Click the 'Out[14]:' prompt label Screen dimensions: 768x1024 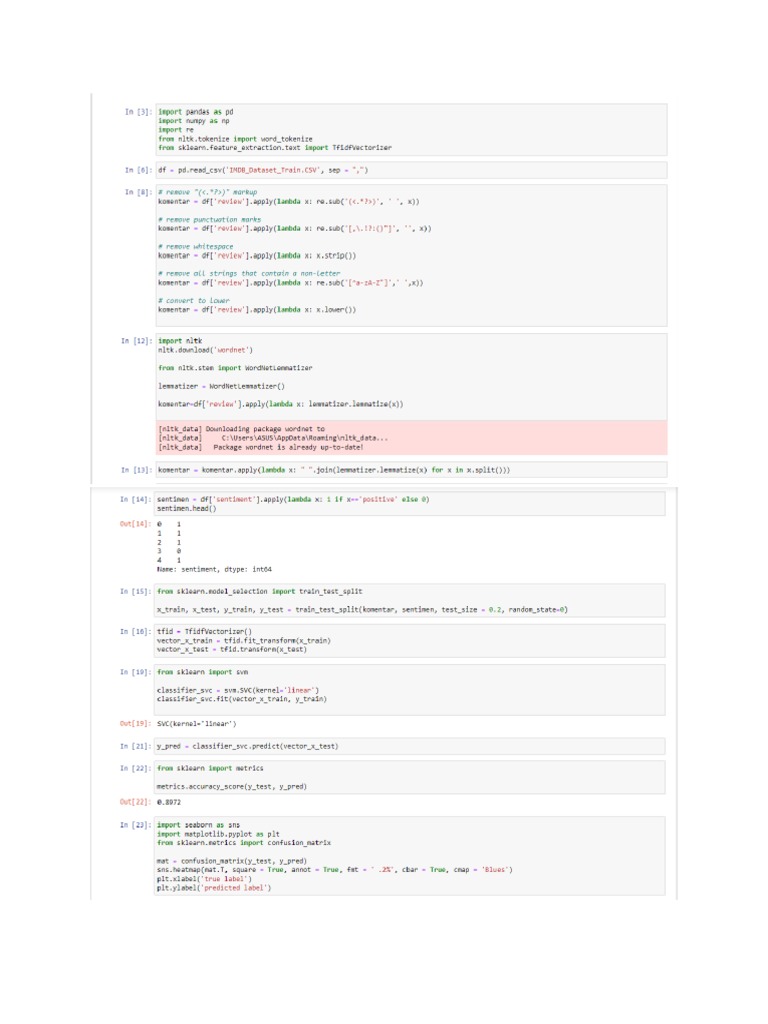tap(135, 524)
